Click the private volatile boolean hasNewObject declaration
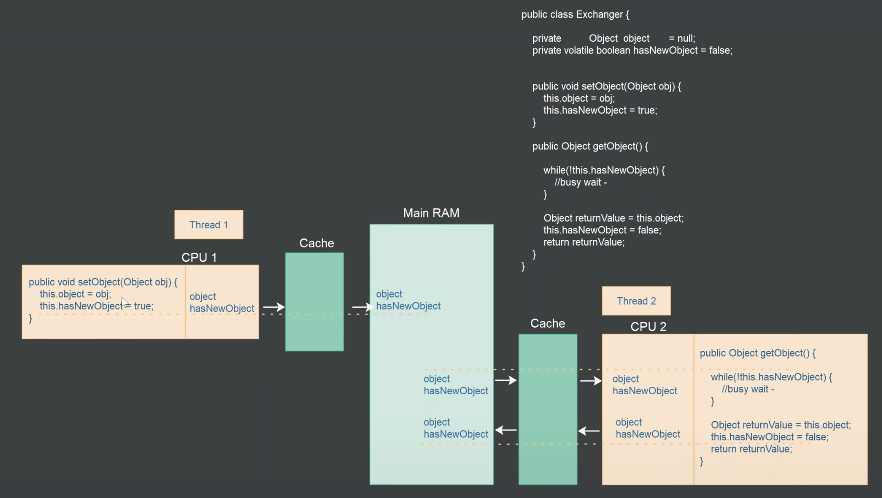 tap(632, 50)
